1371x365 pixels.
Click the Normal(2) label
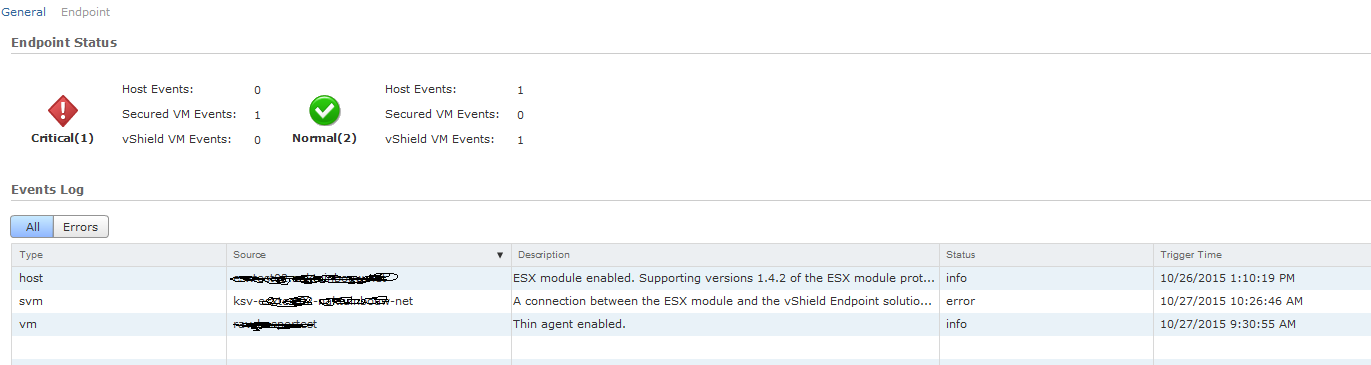tap(324, 138)
